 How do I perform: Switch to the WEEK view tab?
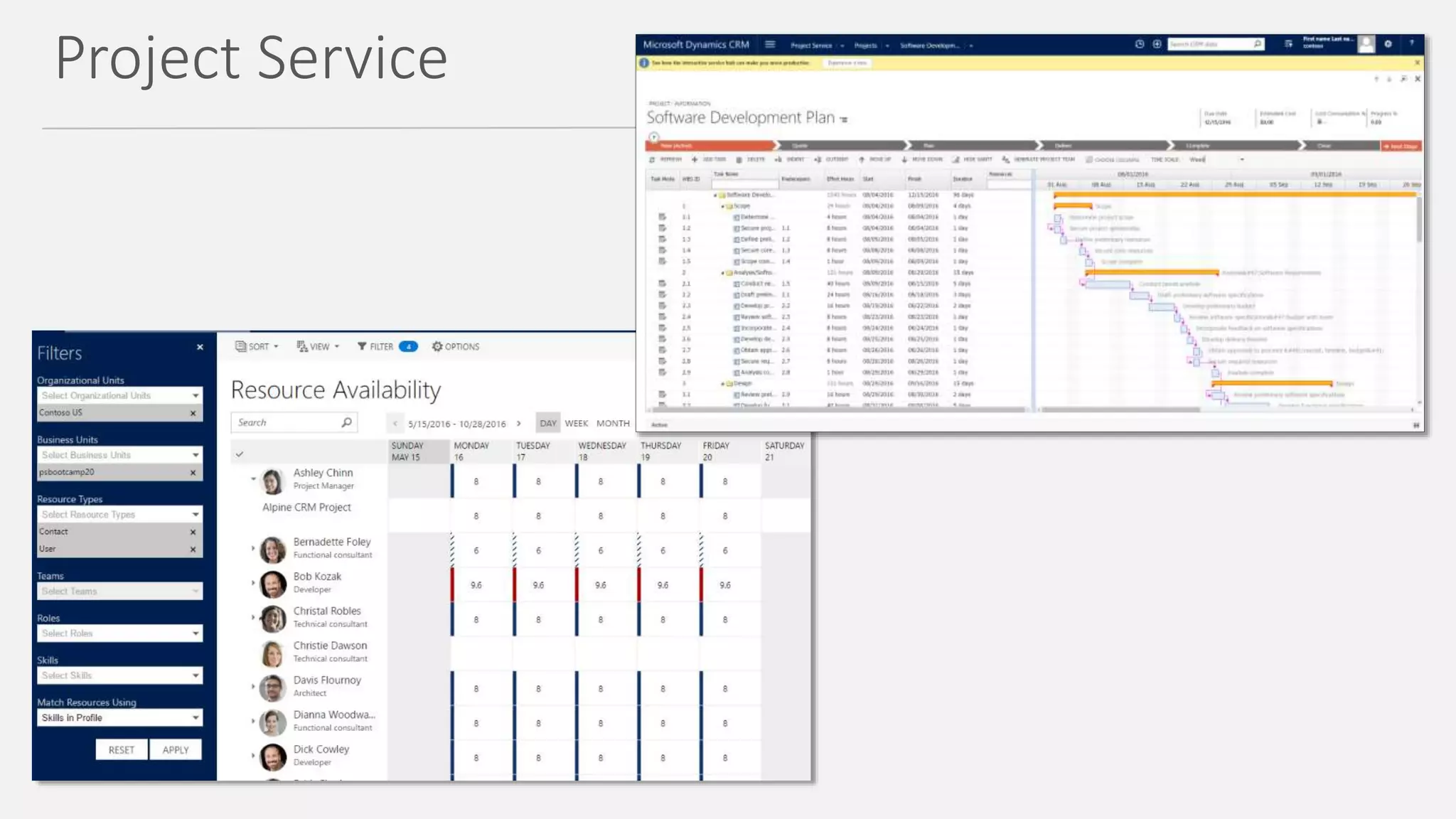coord(576,423)
